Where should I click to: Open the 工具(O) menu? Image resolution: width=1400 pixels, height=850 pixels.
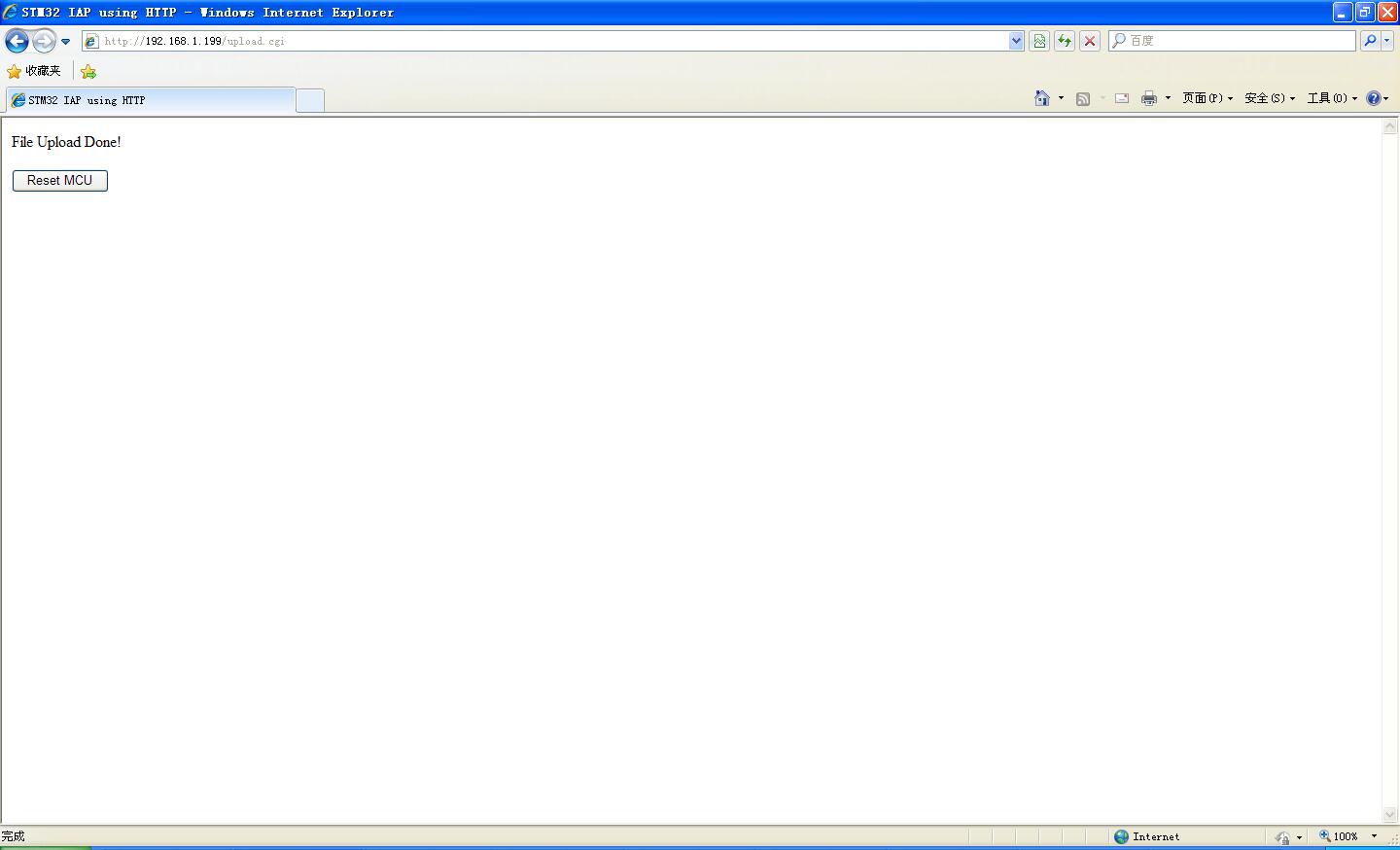(x=1332, y=98)
